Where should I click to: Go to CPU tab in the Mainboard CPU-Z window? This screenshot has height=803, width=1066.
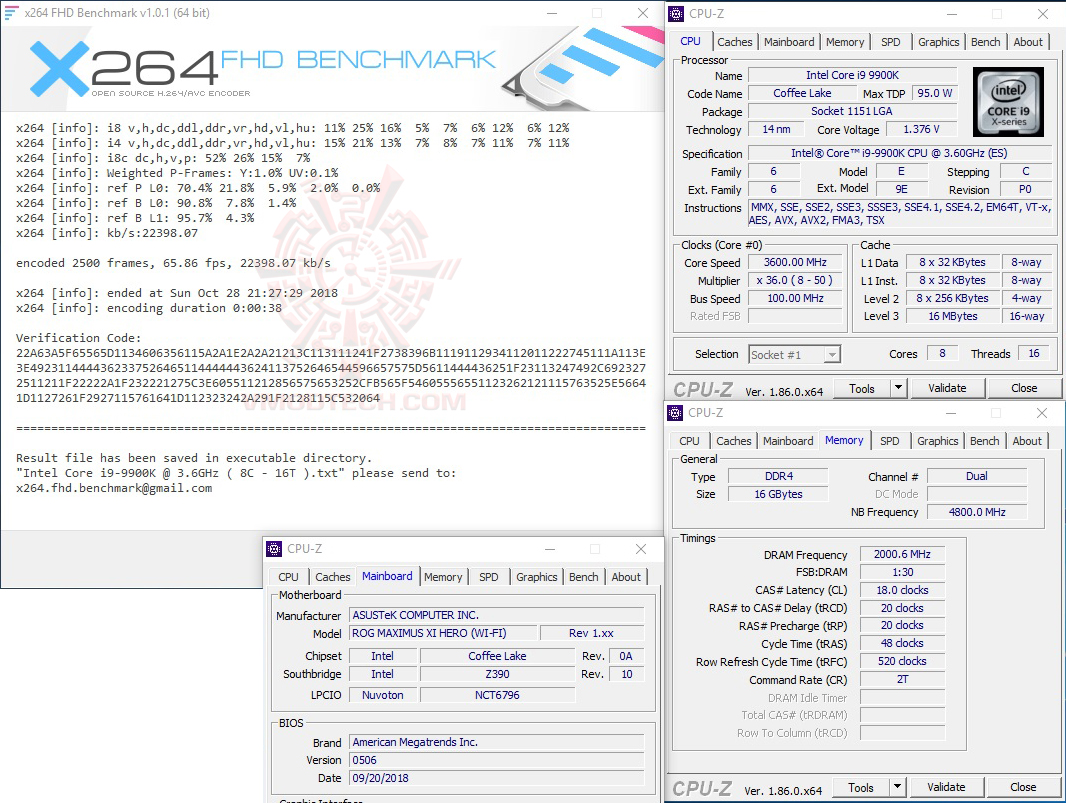click(288, 577)
